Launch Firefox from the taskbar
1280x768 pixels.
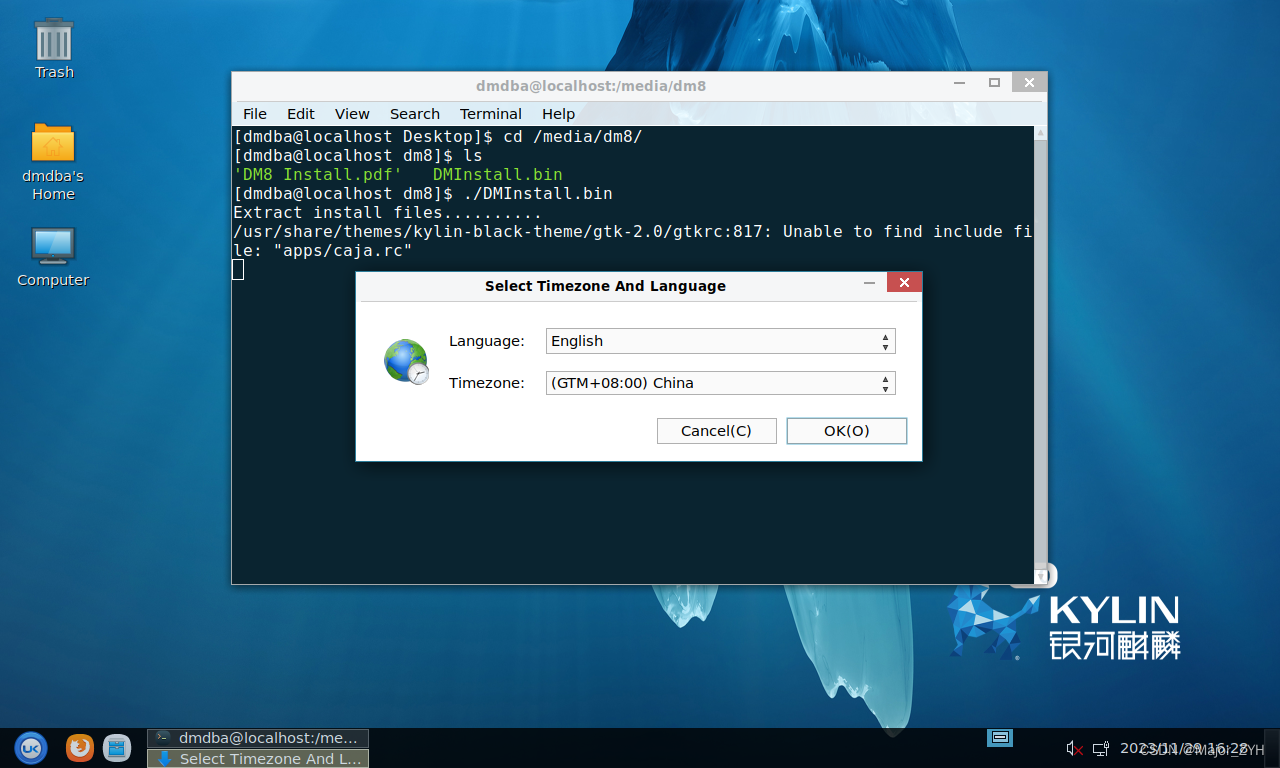click(80, 747)
